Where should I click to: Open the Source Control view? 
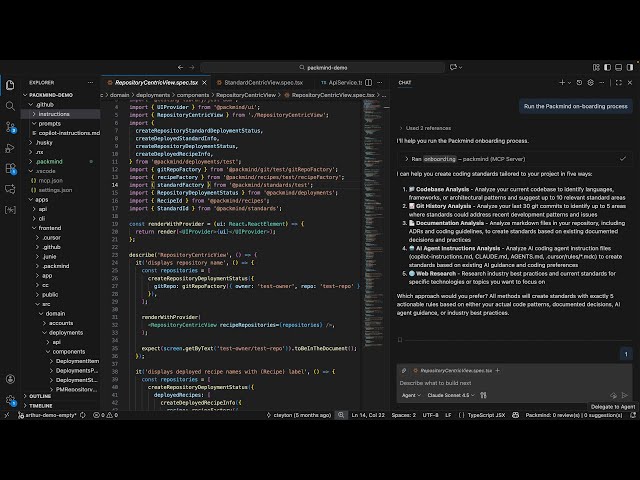pos(10,127)
